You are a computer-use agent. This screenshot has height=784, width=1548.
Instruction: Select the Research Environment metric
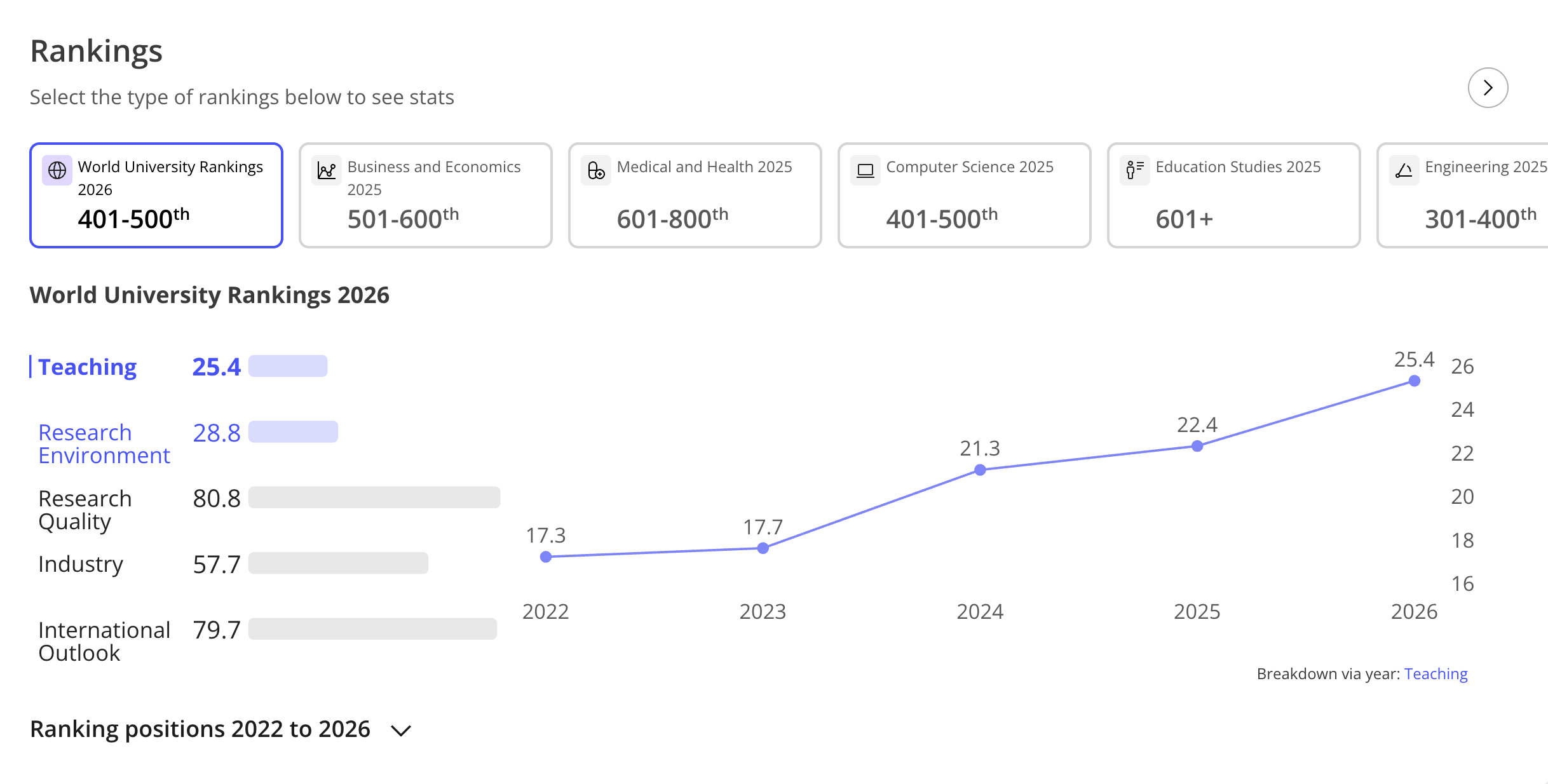pos(104,444)
